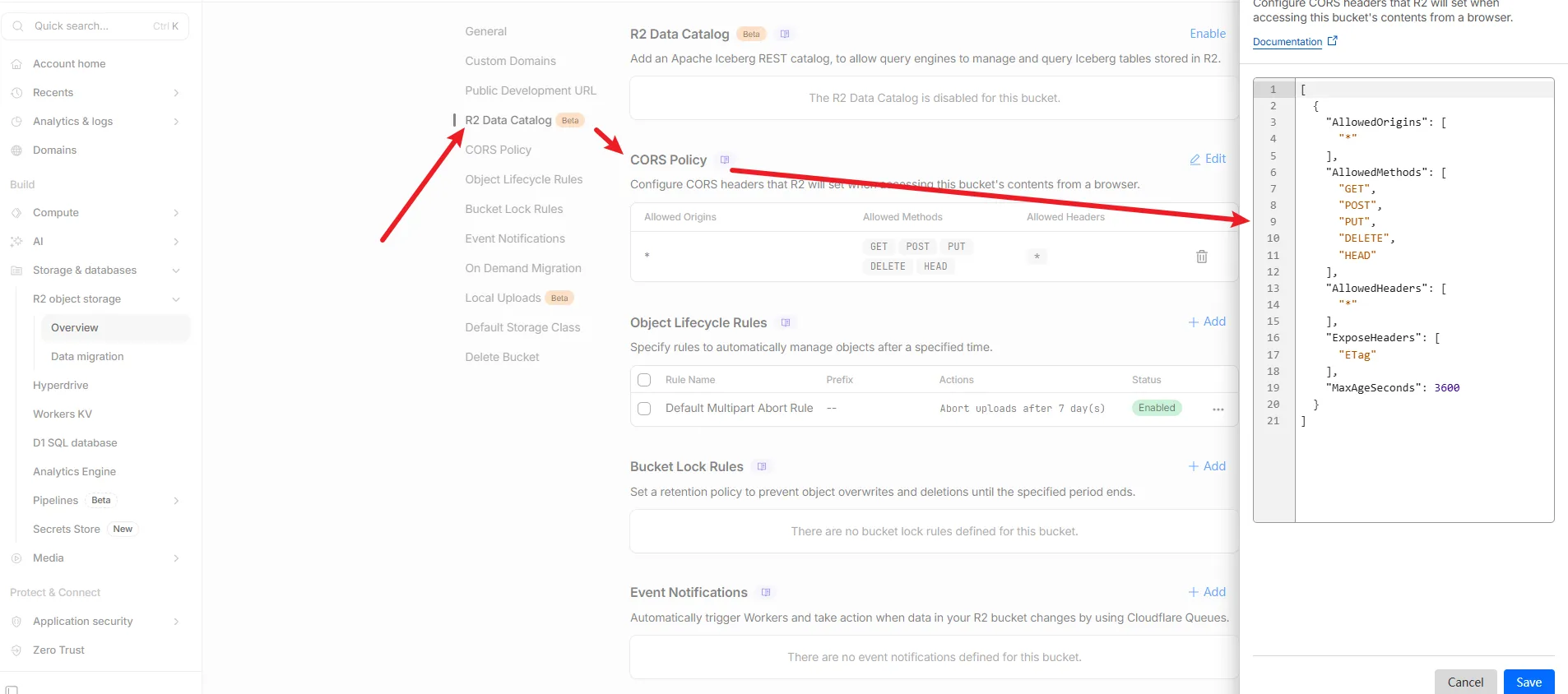Click the CORS Policy documentation icon
The width and height of the screenshot is (1568, 694).
(724, 160)
